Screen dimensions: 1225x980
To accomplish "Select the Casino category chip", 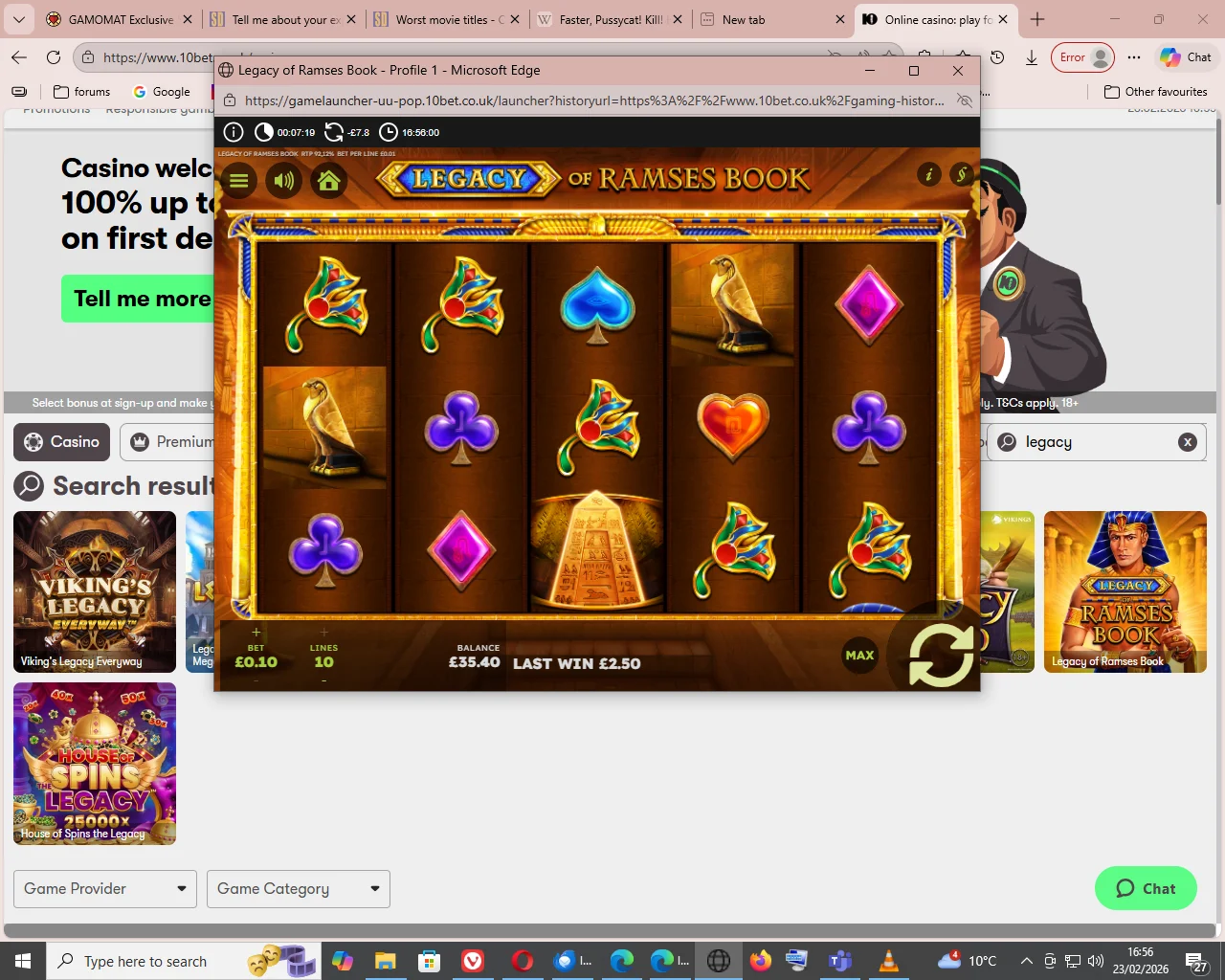I will coord(62,442).
